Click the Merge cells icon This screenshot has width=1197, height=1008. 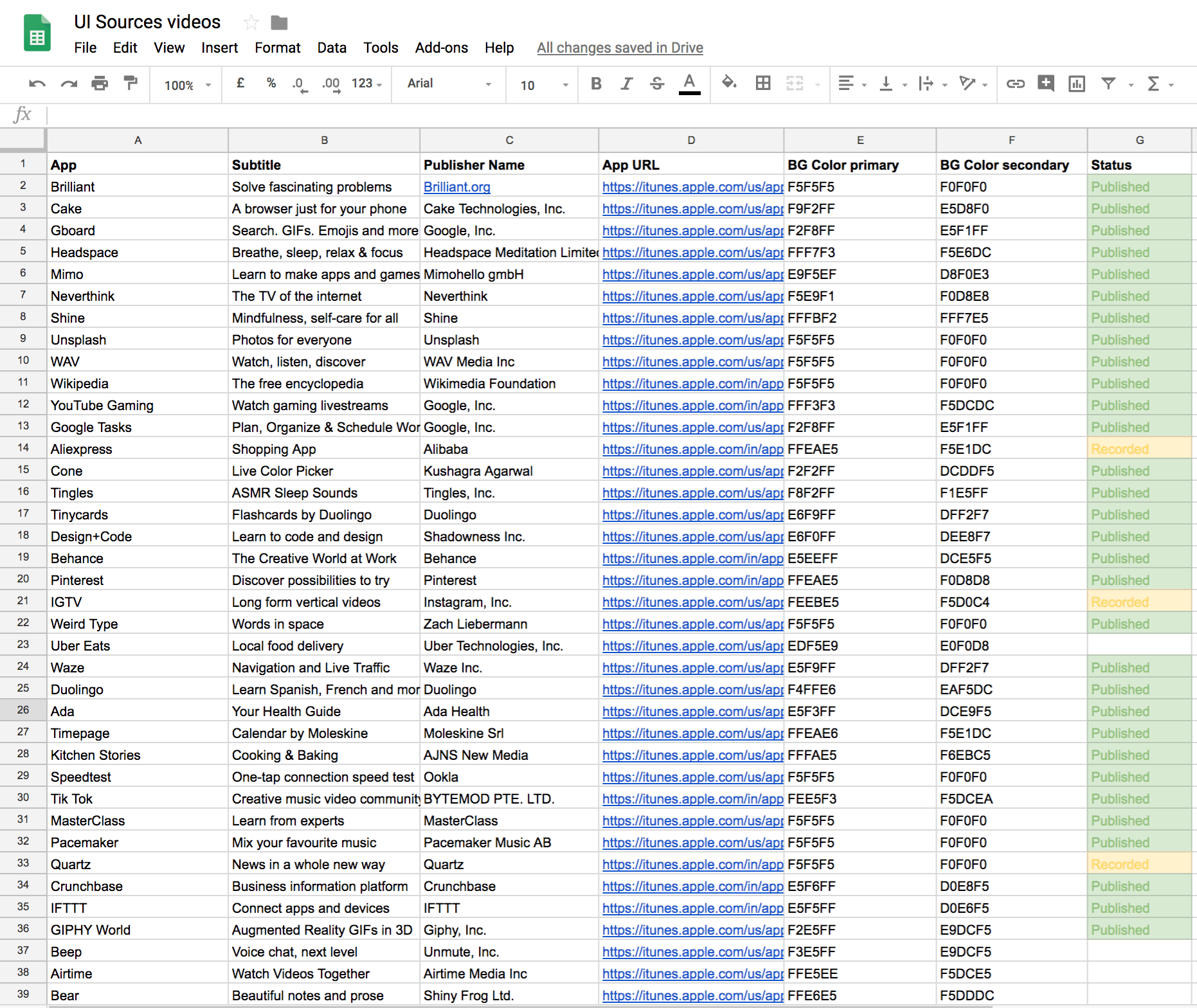point(795,83)
